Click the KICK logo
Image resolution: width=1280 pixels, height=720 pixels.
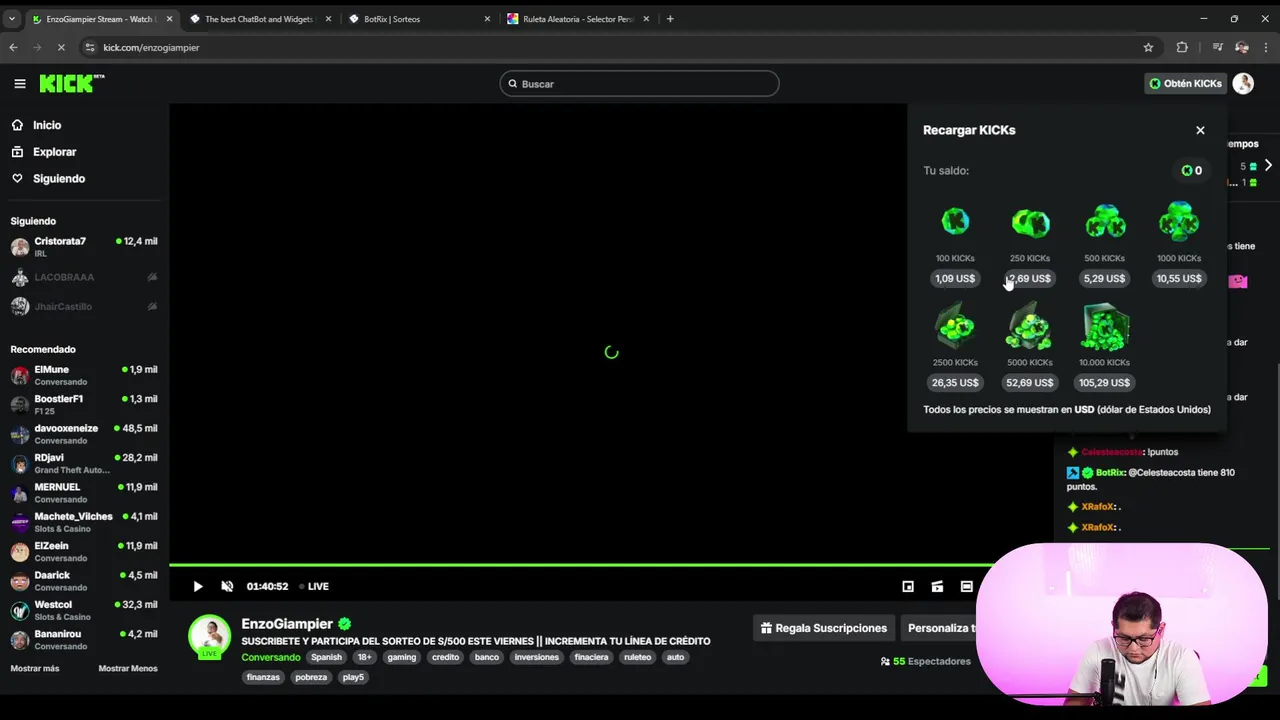(71, 83)
